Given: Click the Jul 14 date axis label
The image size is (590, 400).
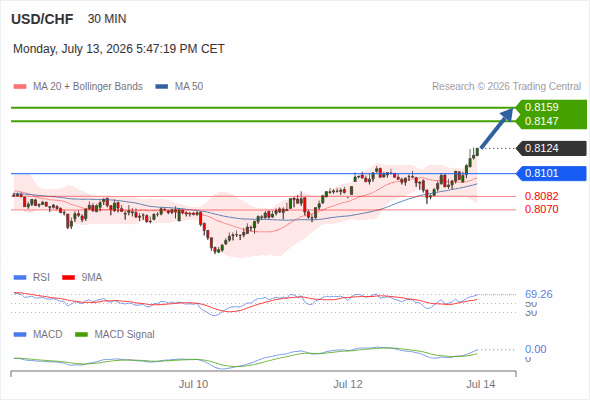Looking at the screenshot, I should click(481, 384).
